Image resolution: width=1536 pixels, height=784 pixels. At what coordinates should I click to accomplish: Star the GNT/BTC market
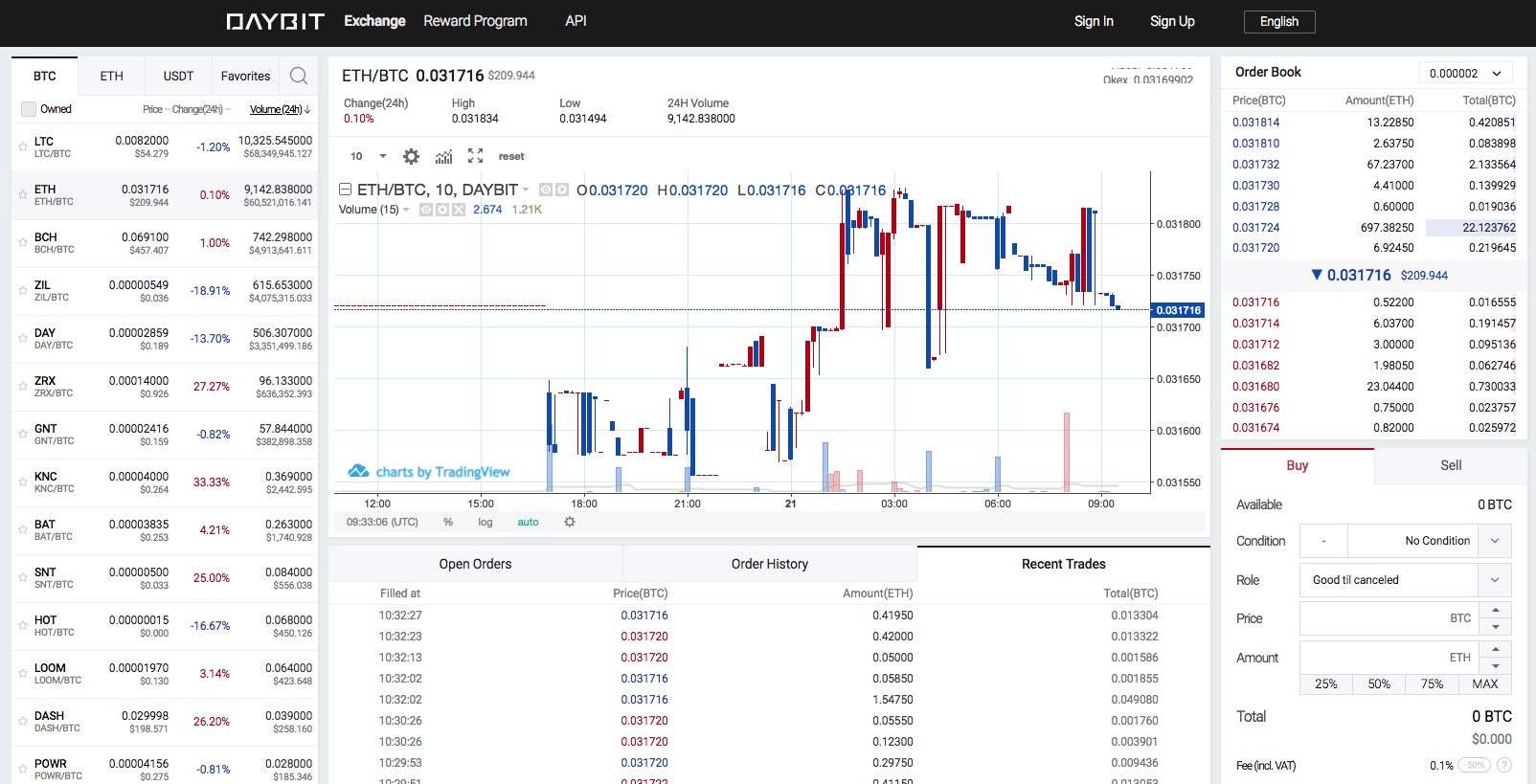click(23, 435)
